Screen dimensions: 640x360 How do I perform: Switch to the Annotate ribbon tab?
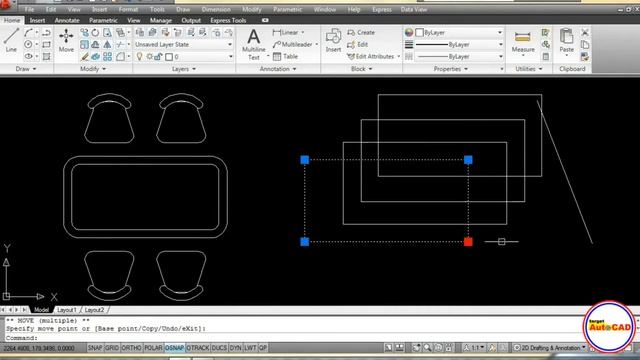click(x=67, y=20)
